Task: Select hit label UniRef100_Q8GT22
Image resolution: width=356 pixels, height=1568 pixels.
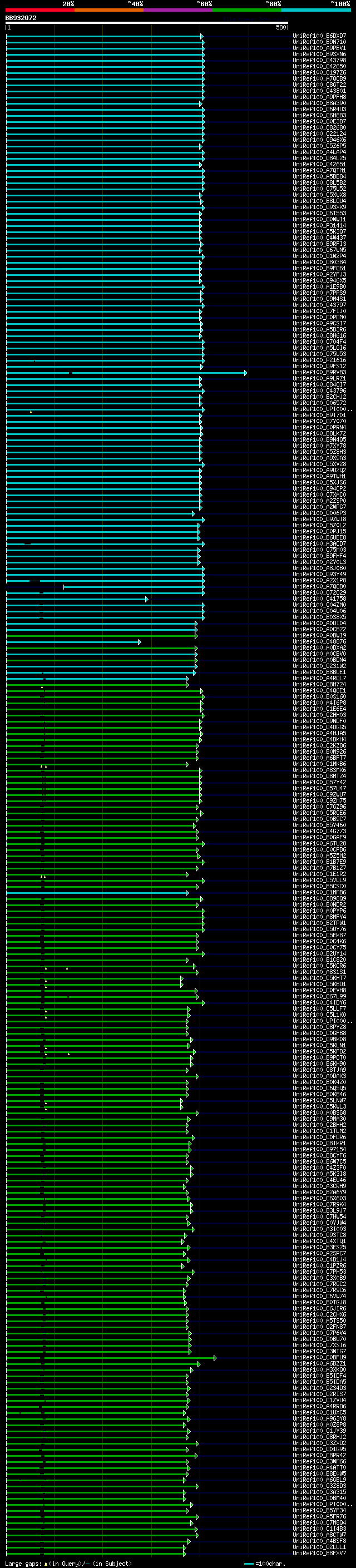Action: point(319,85)
